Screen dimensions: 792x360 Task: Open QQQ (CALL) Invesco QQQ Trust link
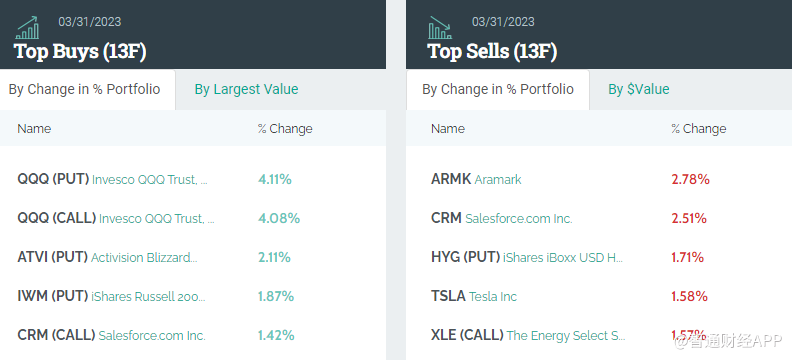pyautogui.click(x=116, y=218)
